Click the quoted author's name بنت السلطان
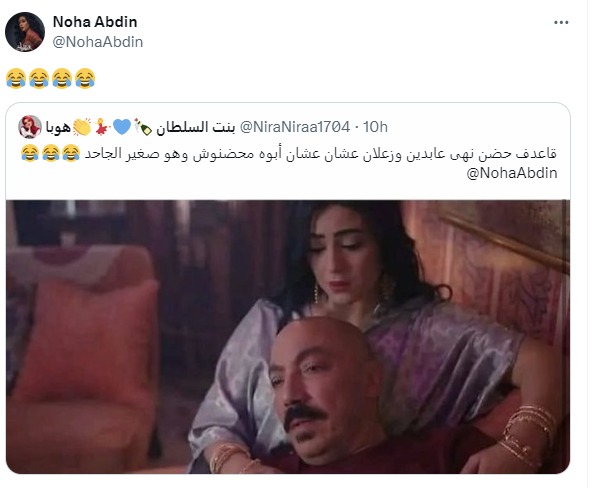This screenshot has width=605, height=488. 195,127
